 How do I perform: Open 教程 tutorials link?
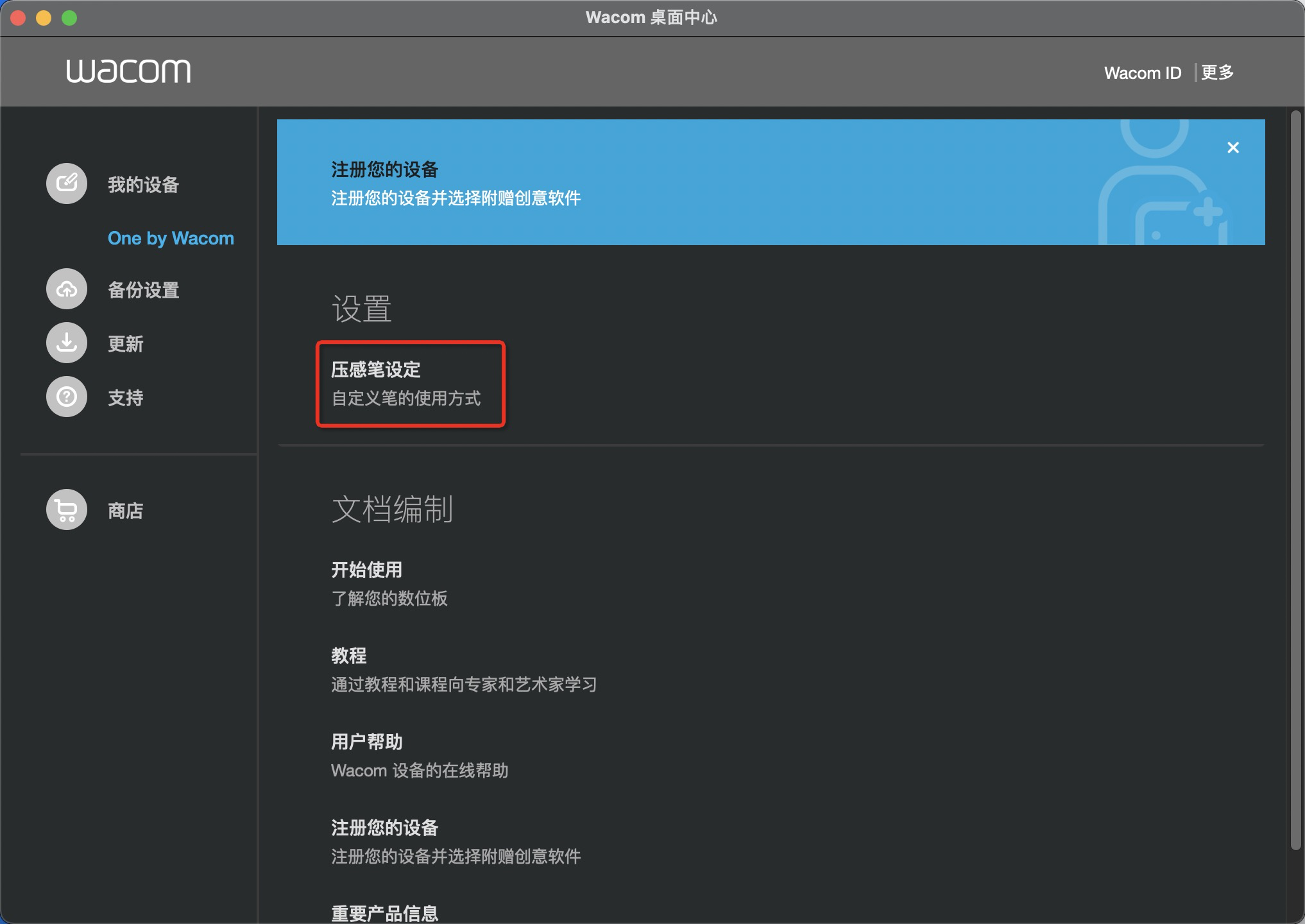[349, 656]
